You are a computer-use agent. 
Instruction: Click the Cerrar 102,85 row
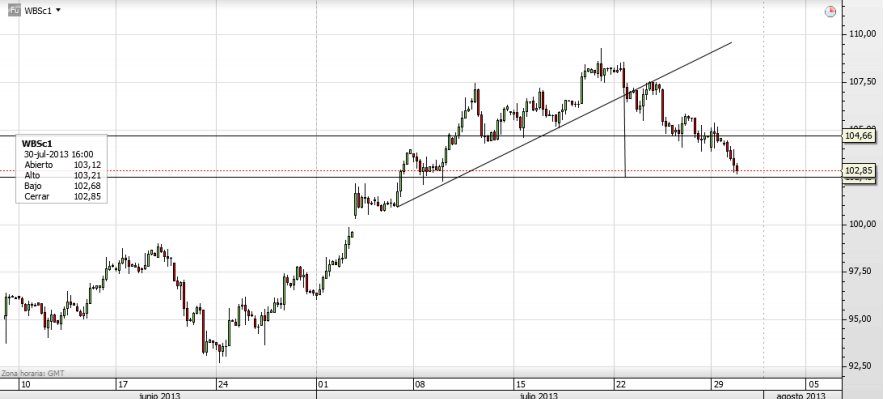click(62, 197)
